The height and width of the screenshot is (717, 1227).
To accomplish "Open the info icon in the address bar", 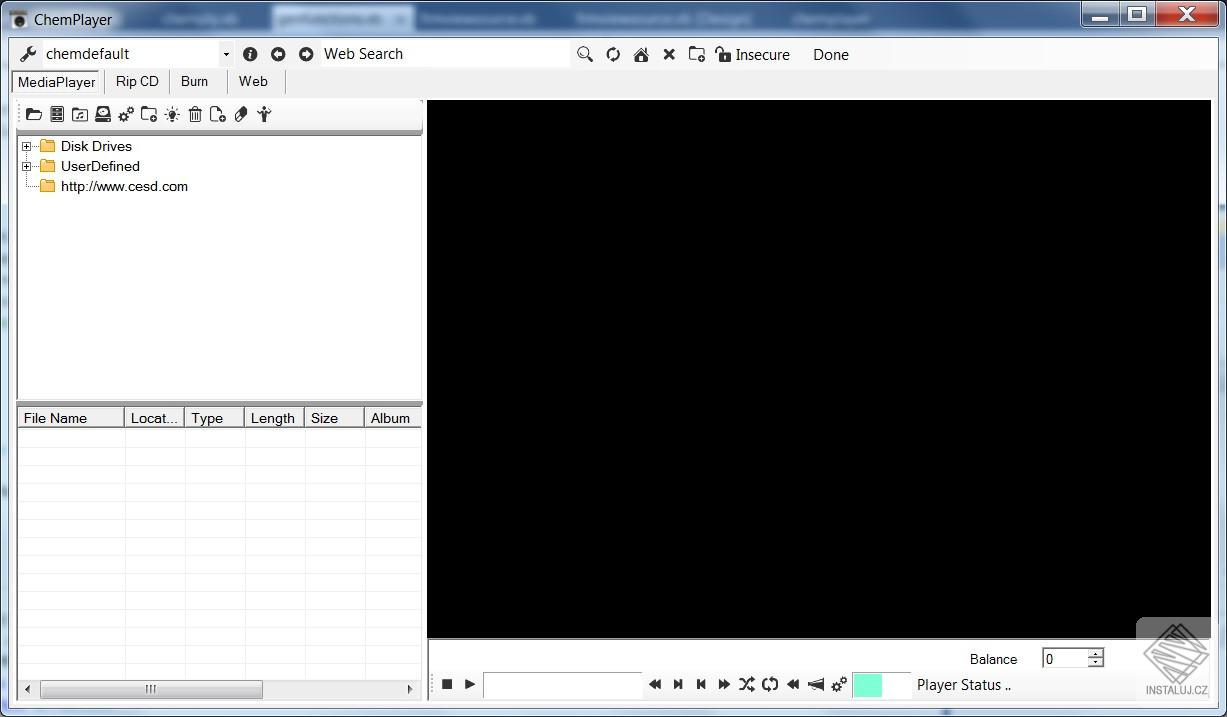I will [250, 54].
